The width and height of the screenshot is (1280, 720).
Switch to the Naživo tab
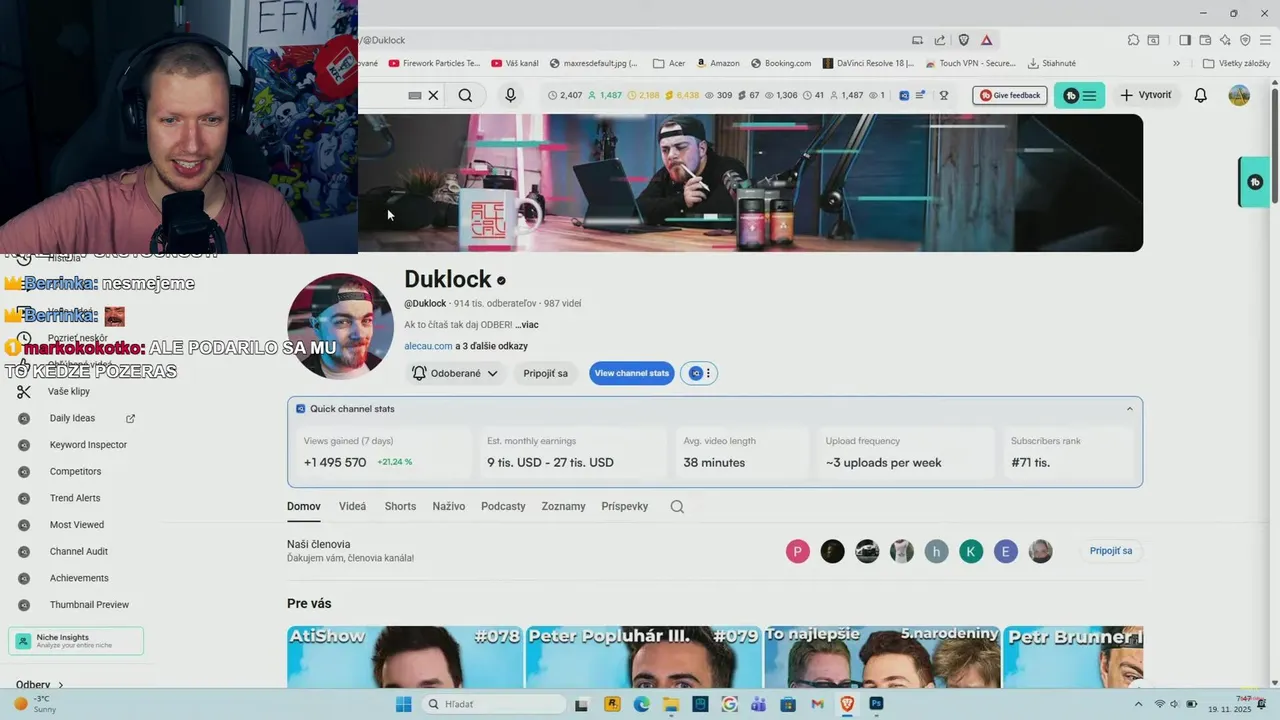pyautogui.click(x=449, y=506)
